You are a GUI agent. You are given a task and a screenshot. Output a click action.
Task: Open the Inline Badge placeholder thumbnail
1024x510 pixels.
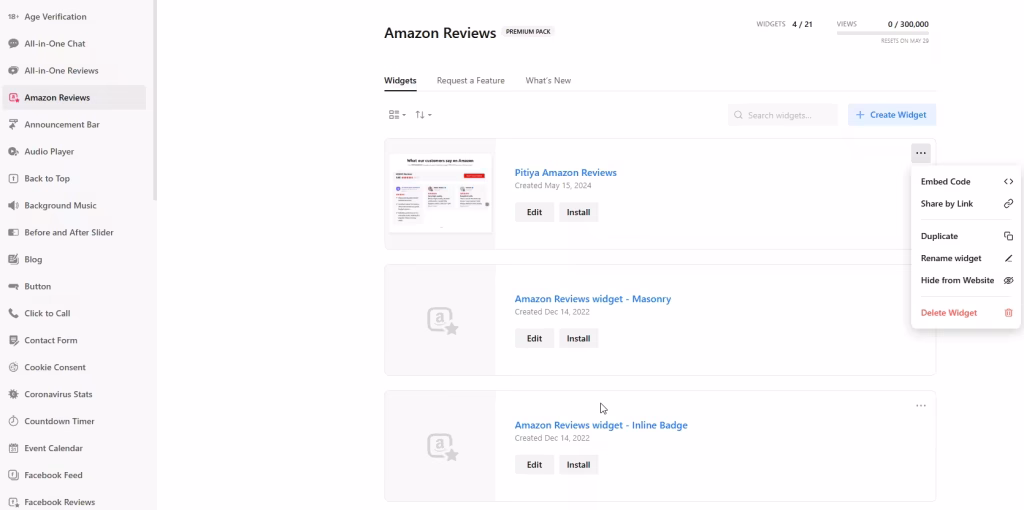[x=440, y=446]
